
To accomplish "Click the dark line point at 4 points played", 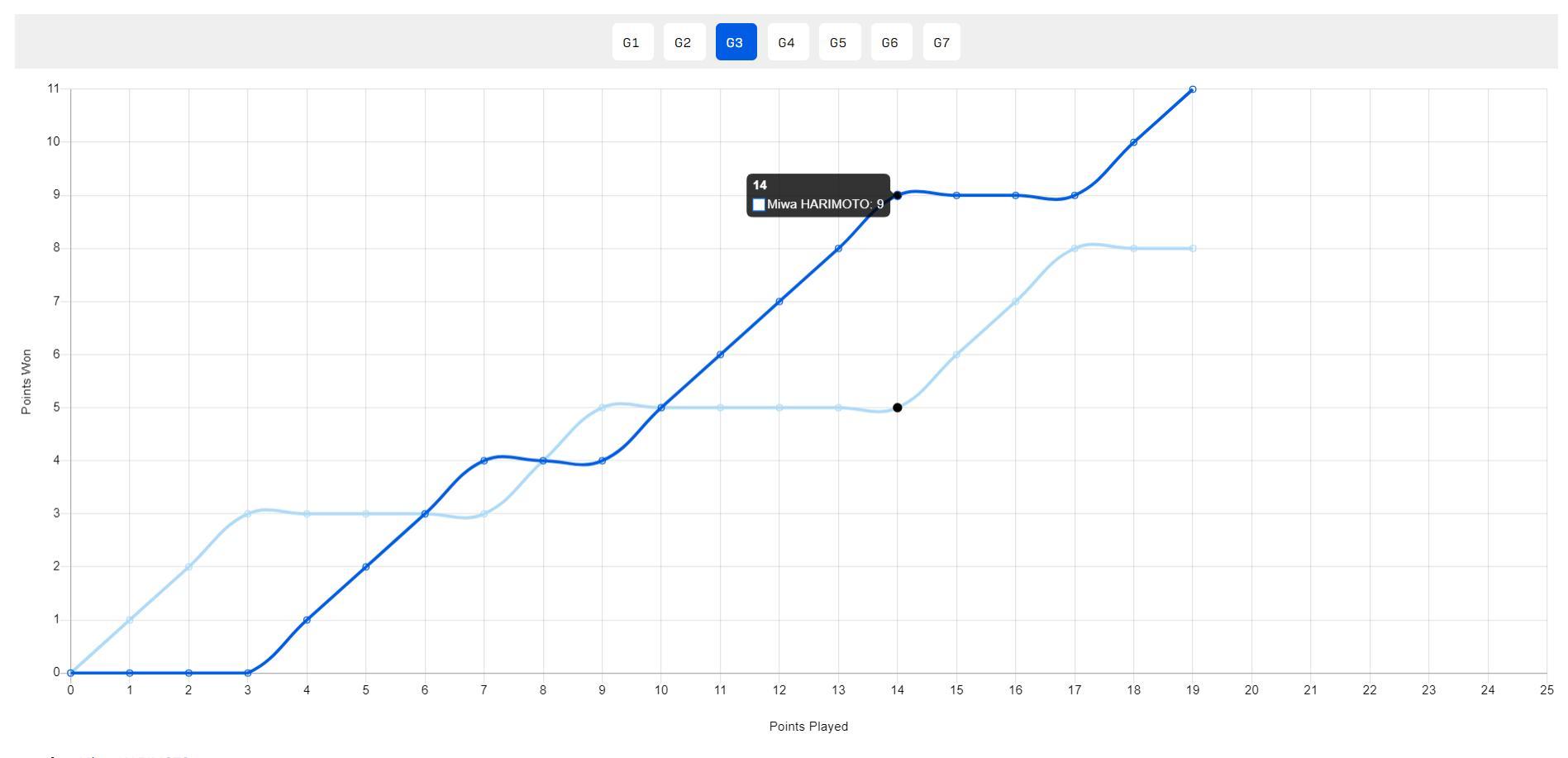I will [307, 620].
